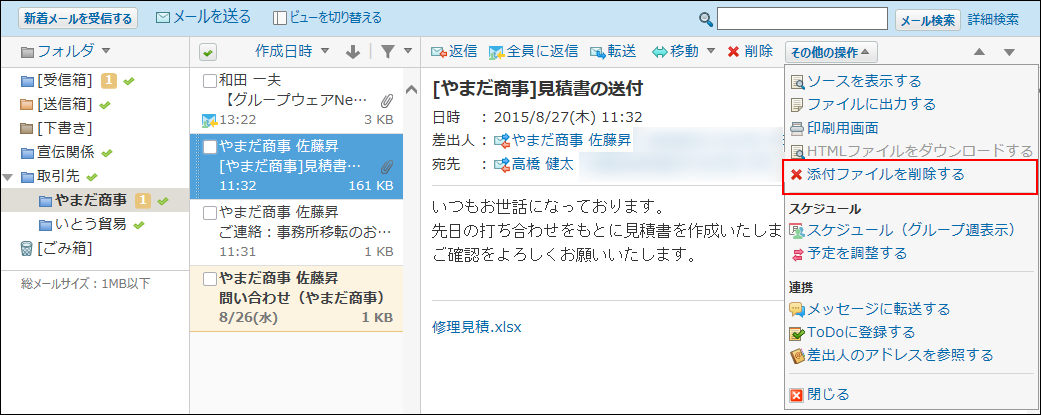Select 印刷用画面 menu item
1041x415 pixels.
coord(844,128)
